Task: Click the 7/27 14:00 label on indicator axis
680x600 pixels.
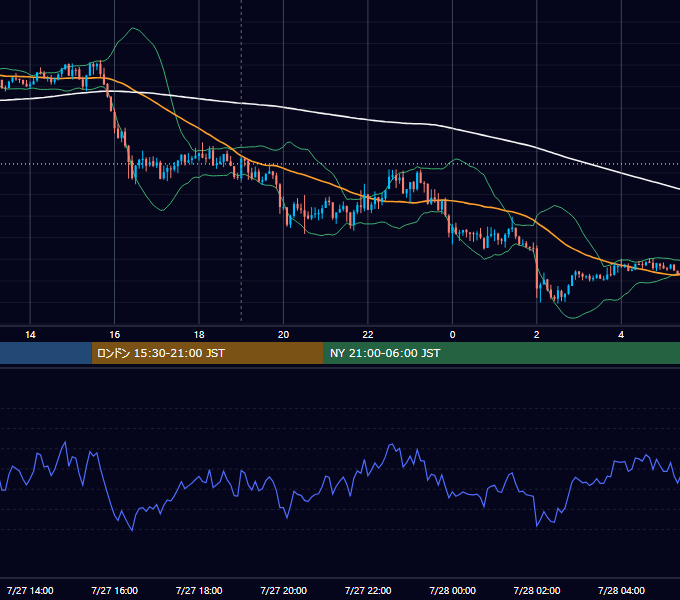Action: coord(30,590)
